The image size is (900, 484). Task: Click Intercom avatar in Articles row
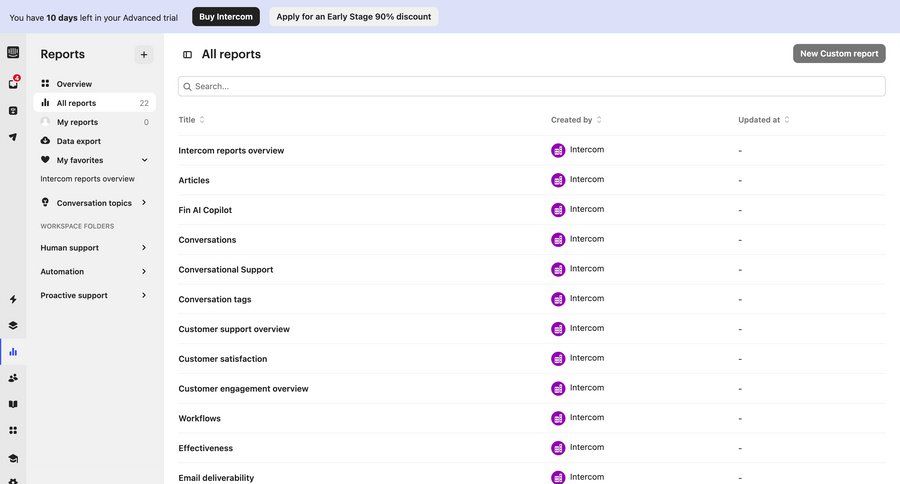pyautogui.click(x=558, y=180)
